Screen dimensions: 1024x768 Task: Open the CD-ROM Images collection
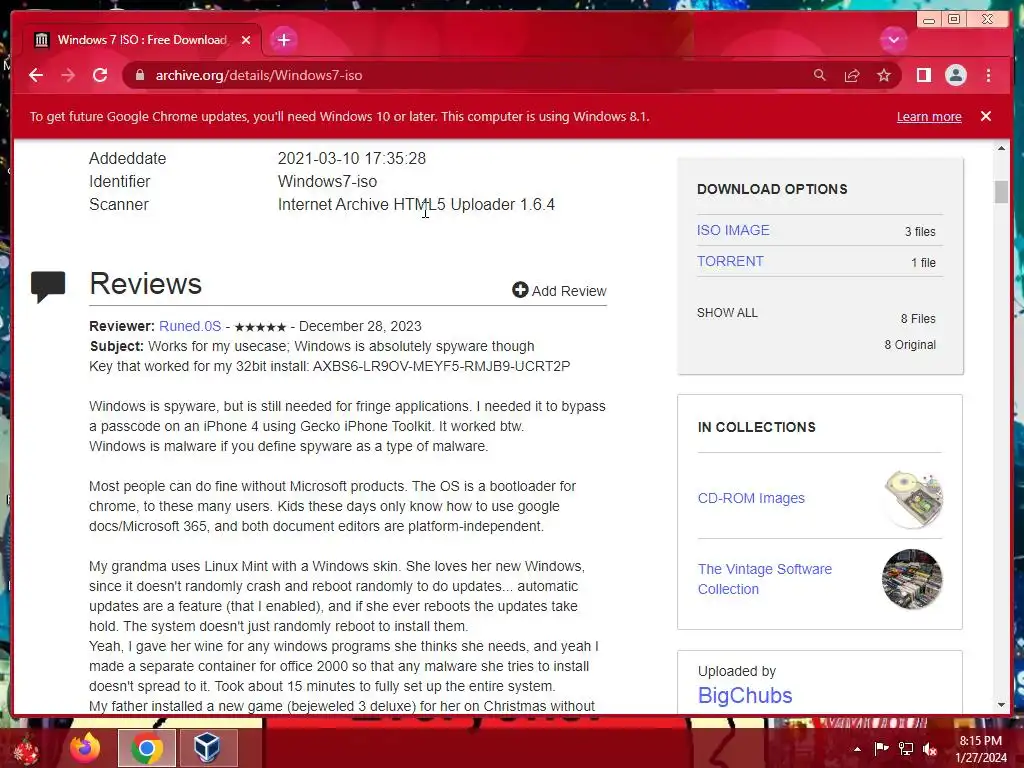click(751, 498)
